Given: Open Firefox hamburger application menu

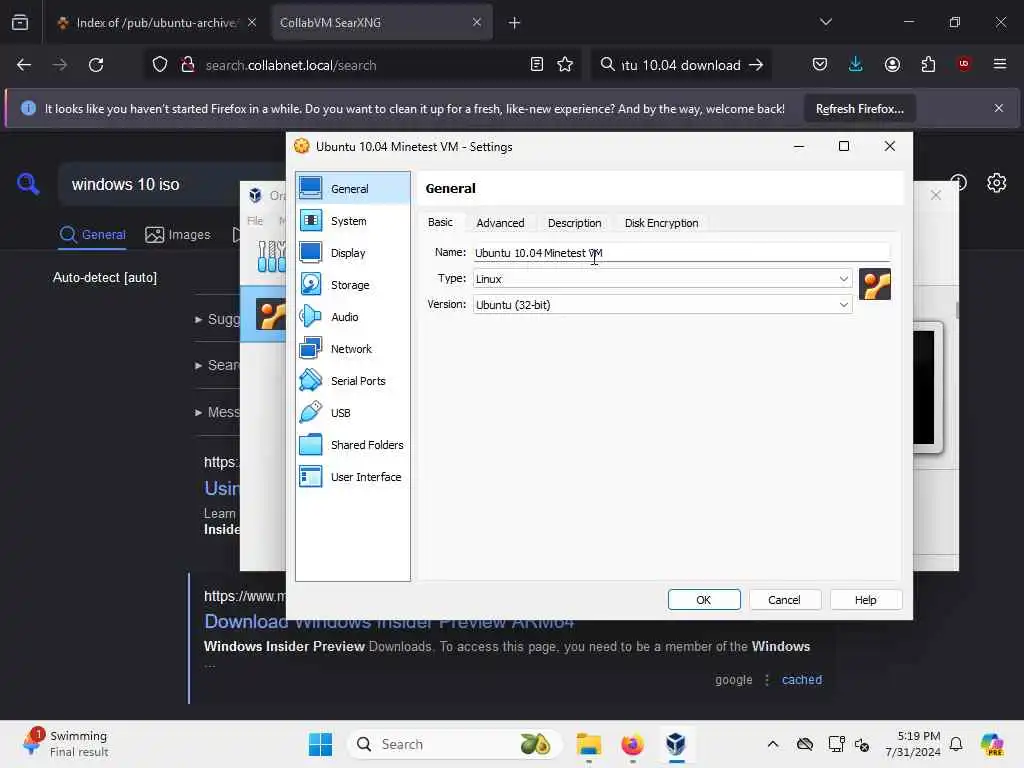Looking at the screenshot, I should 1000,64.
